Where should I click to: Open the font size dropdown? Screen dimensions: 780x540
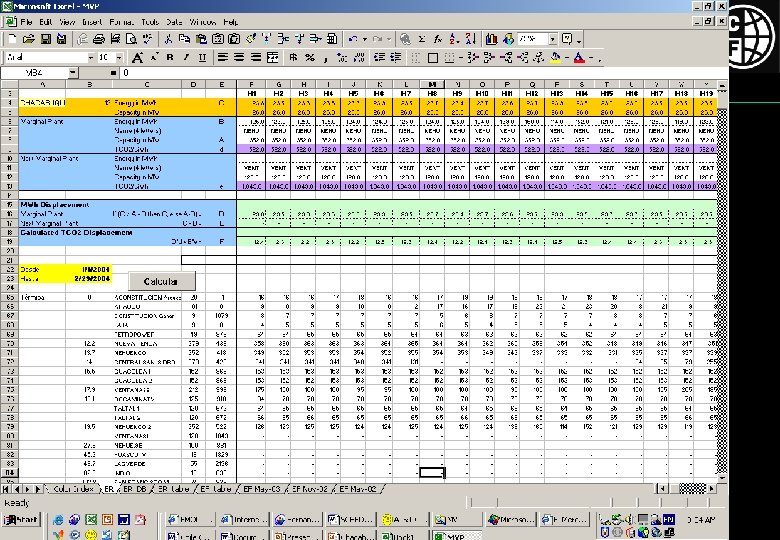click(x=119, y=57)
